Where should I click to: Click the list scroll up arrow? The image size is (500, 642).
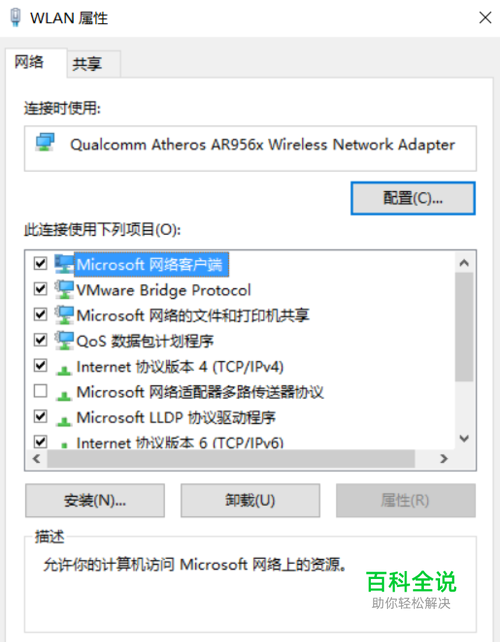[464, 263]
